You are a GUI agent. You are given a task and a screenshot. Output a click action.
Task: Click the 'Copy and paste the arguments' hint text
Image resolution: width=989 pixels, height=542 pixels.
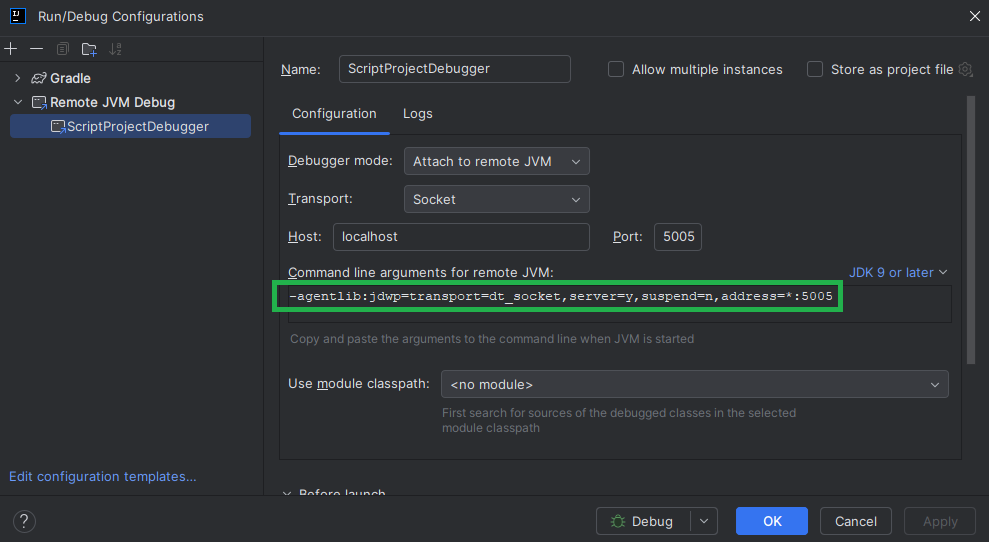[x=492, y=339]
